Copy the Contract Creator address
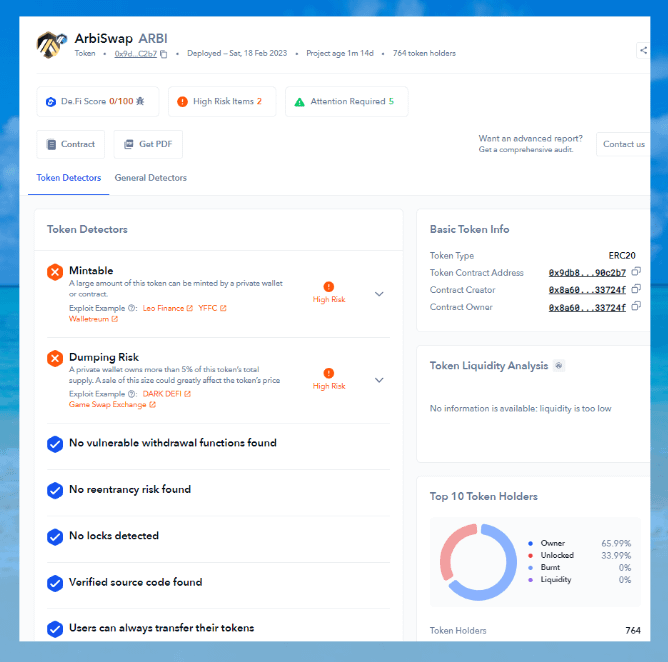 [636, 290]
